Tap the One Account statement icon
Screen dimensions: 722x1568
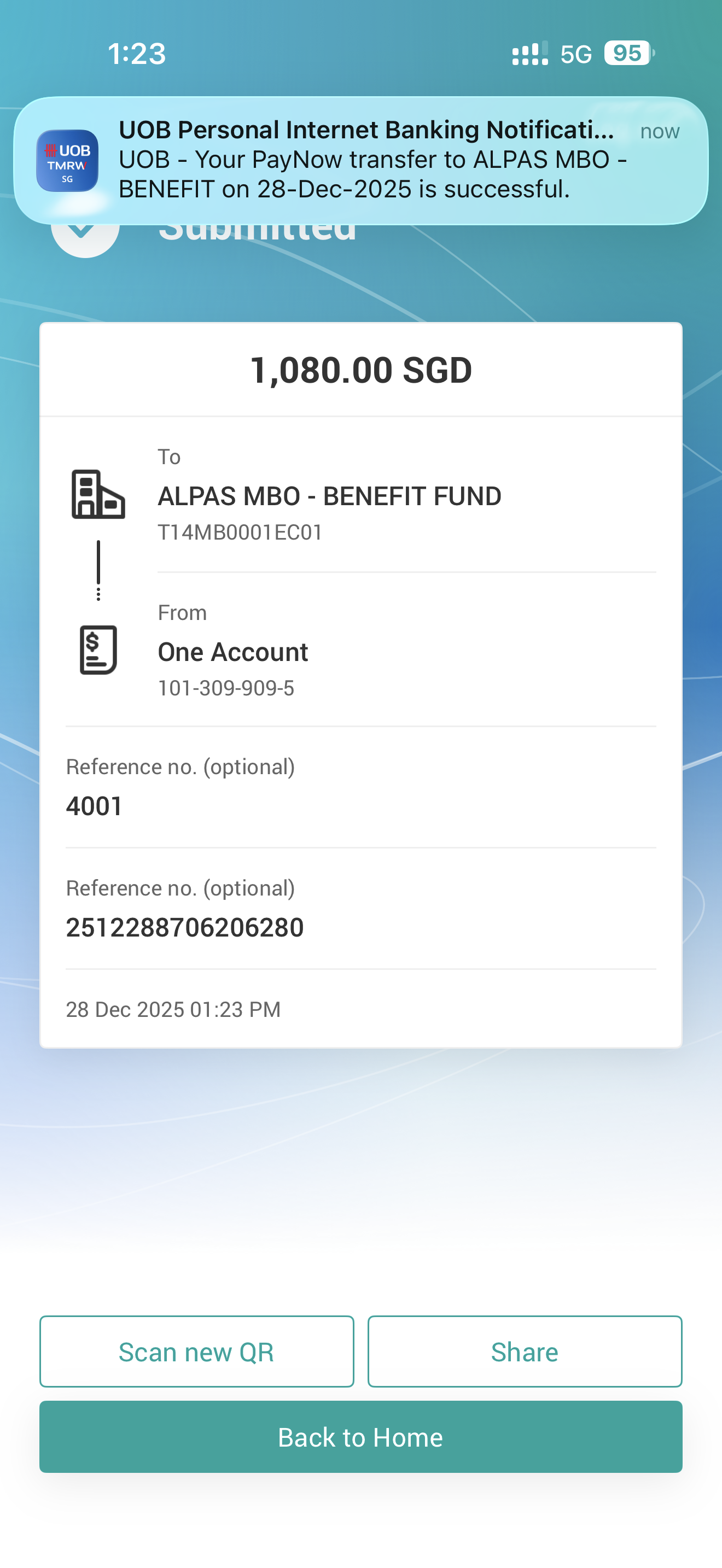[x=98, y=650]
